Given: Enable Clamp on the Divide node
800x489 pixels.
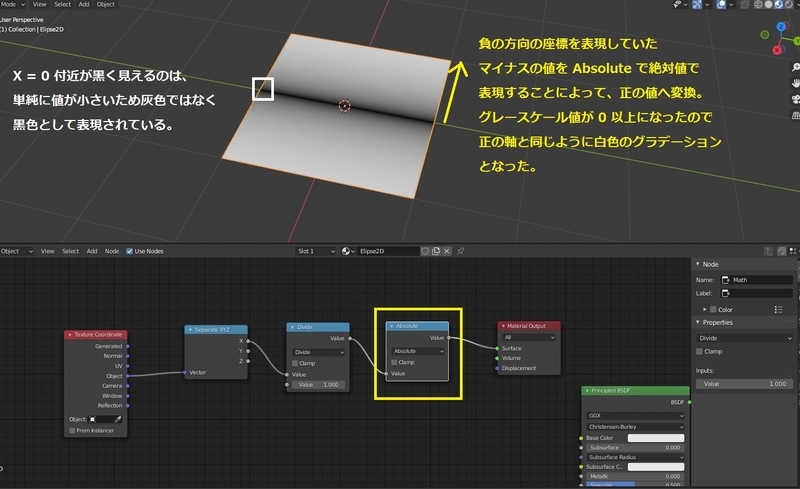Looking at the screenshot, I should 295,363.
